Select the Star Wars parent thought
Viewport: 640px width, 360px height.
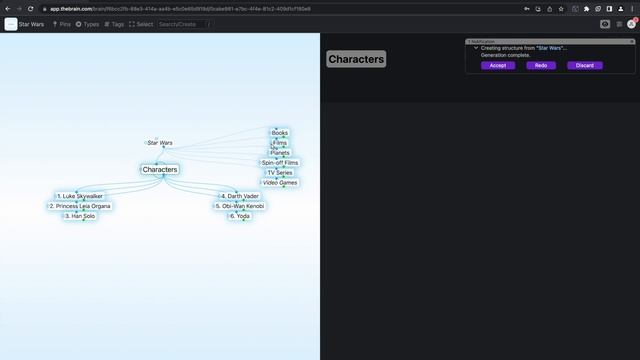click(160, 143)
